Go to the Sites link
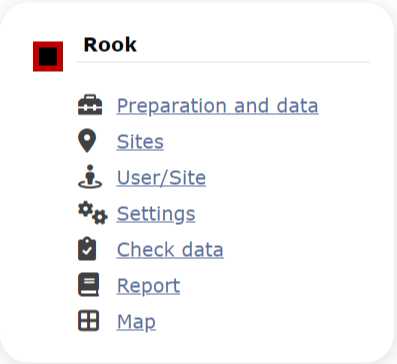This screenshot has width=397, height=364. point(140,142)
